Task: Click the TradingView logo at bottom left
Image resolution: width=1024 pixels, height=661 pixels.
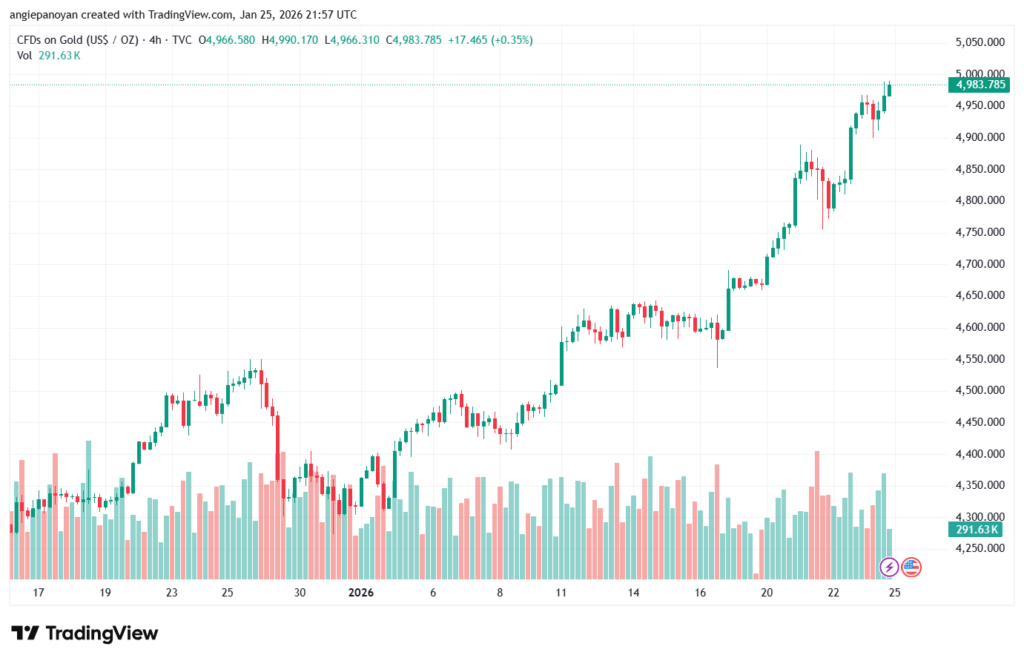Action: tap(84, 633)
